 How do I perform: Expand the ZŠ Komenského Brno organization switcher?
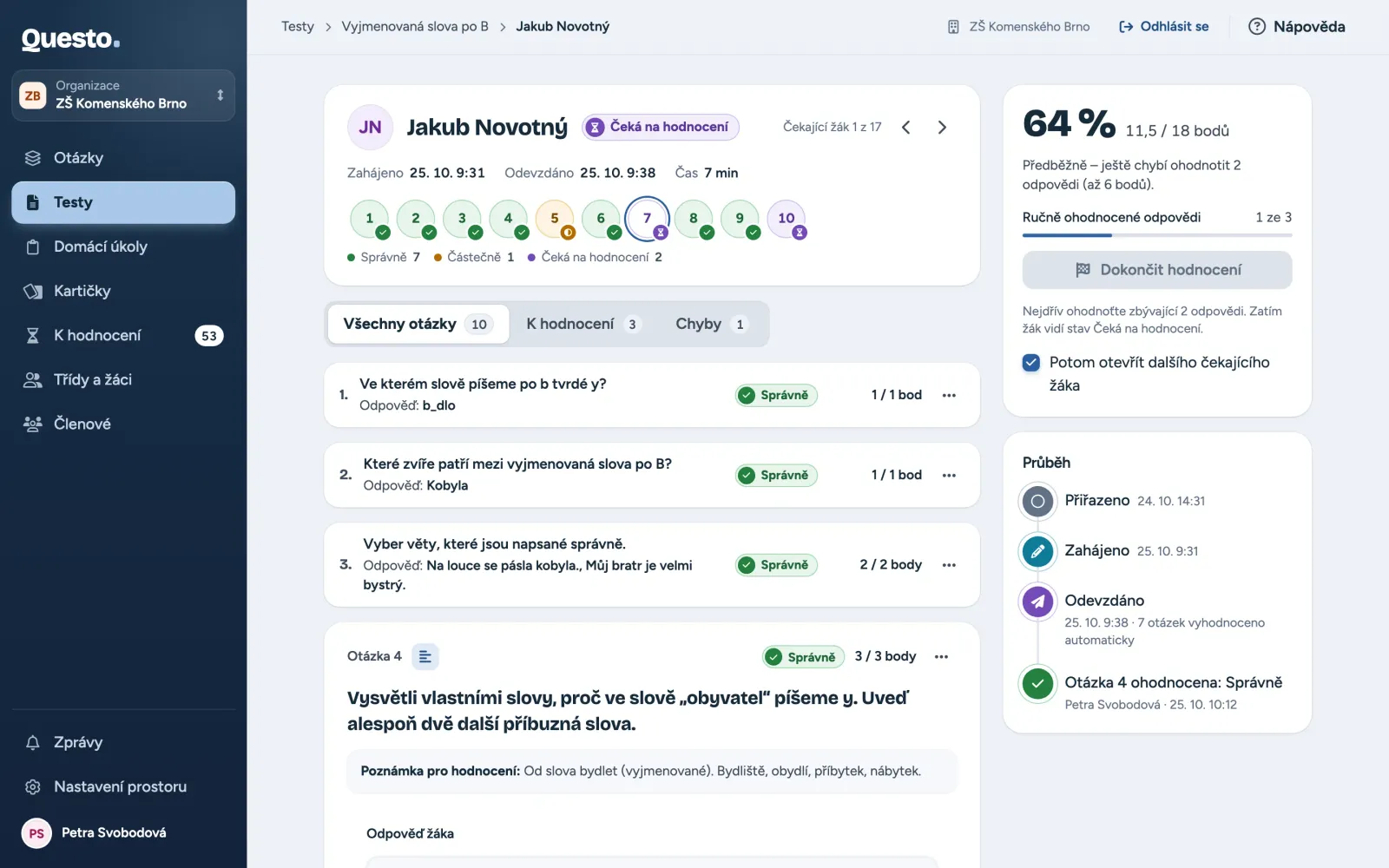pos(123,95)
